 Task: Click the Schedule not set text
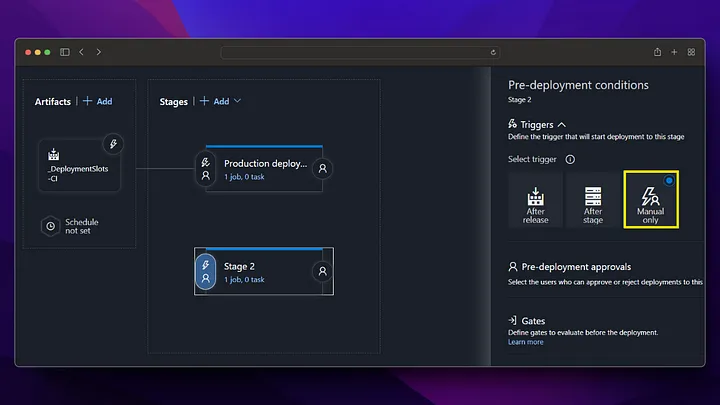pyautogui.click(x=82, y=226)
